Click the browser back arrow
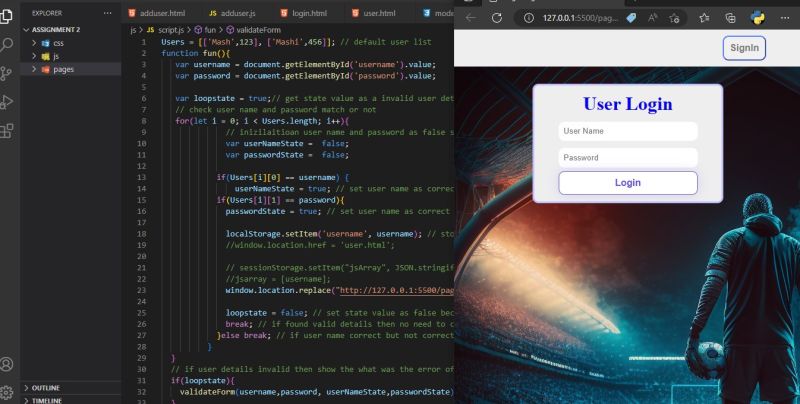This screenshot has width=800, height=404. 471,18
